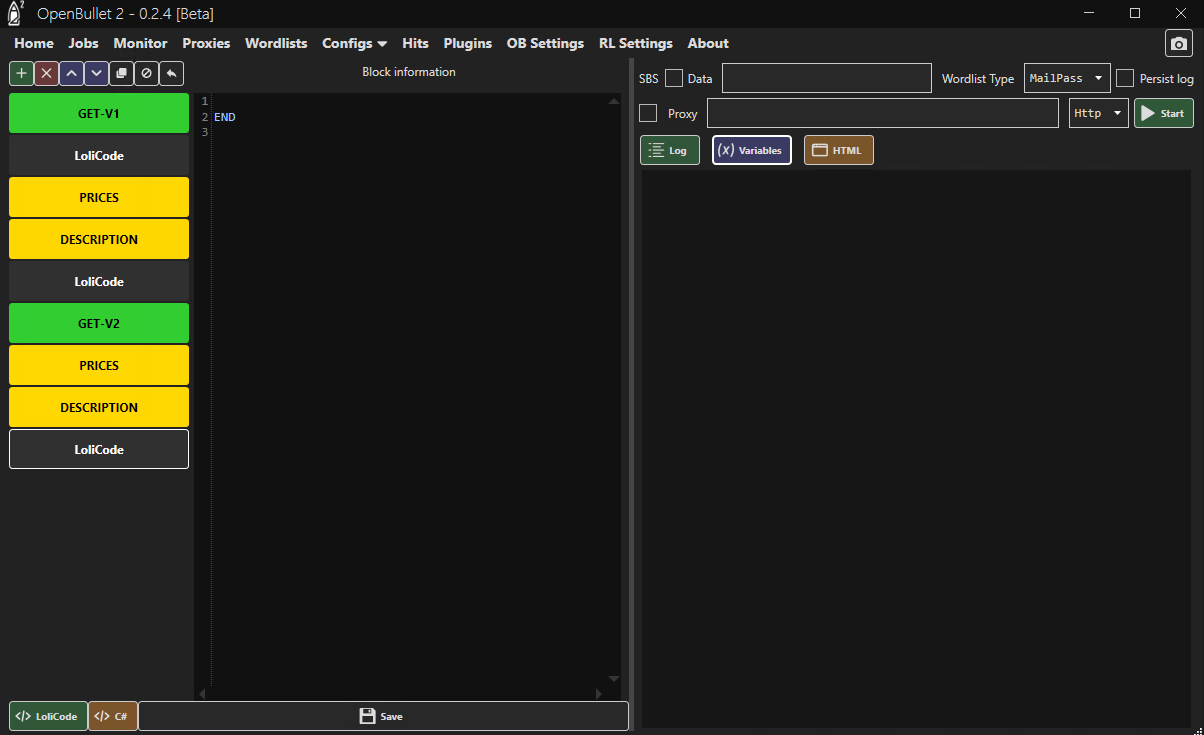Select the GET-V1 block

pos(99,114)
